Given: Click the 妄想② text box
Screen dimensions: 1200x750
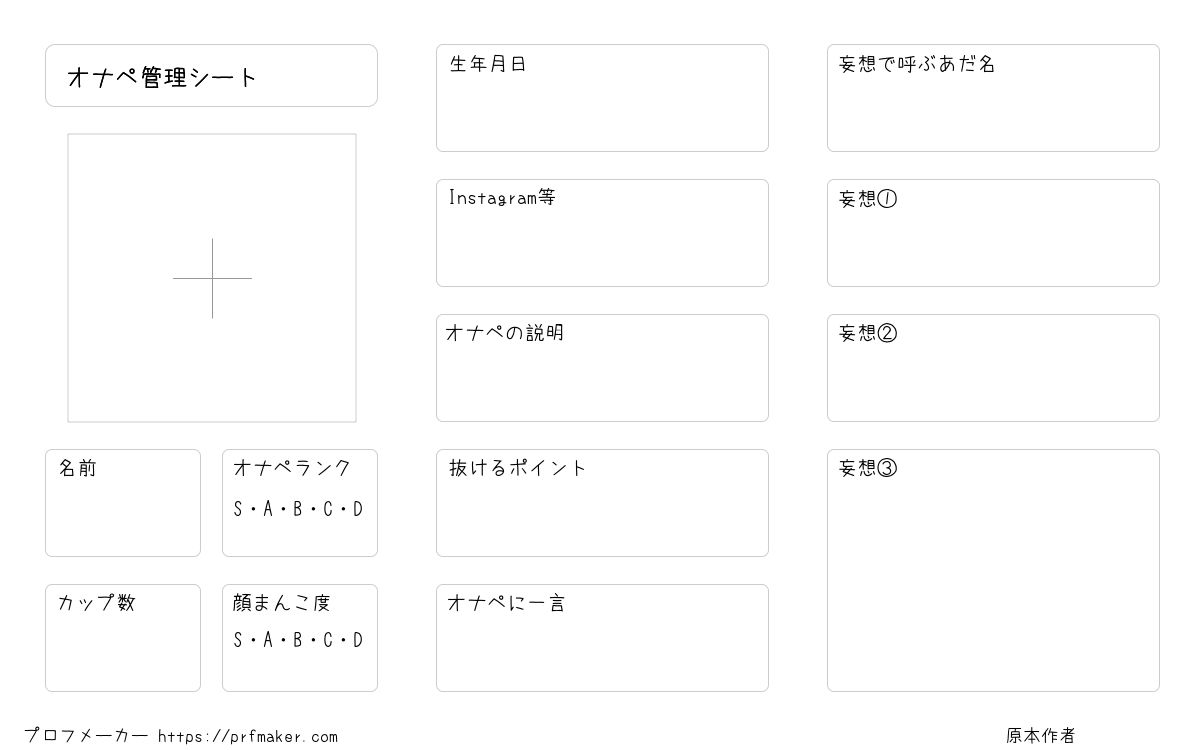Looking at the screenshot, I should (993, 368).
